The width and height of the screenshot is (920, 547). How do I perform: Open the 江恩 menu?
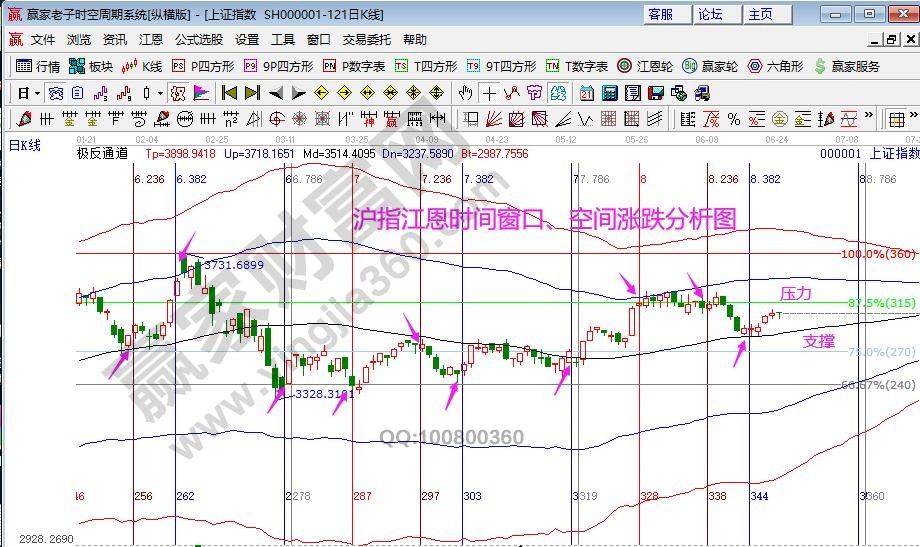click(x=150, y=40)
